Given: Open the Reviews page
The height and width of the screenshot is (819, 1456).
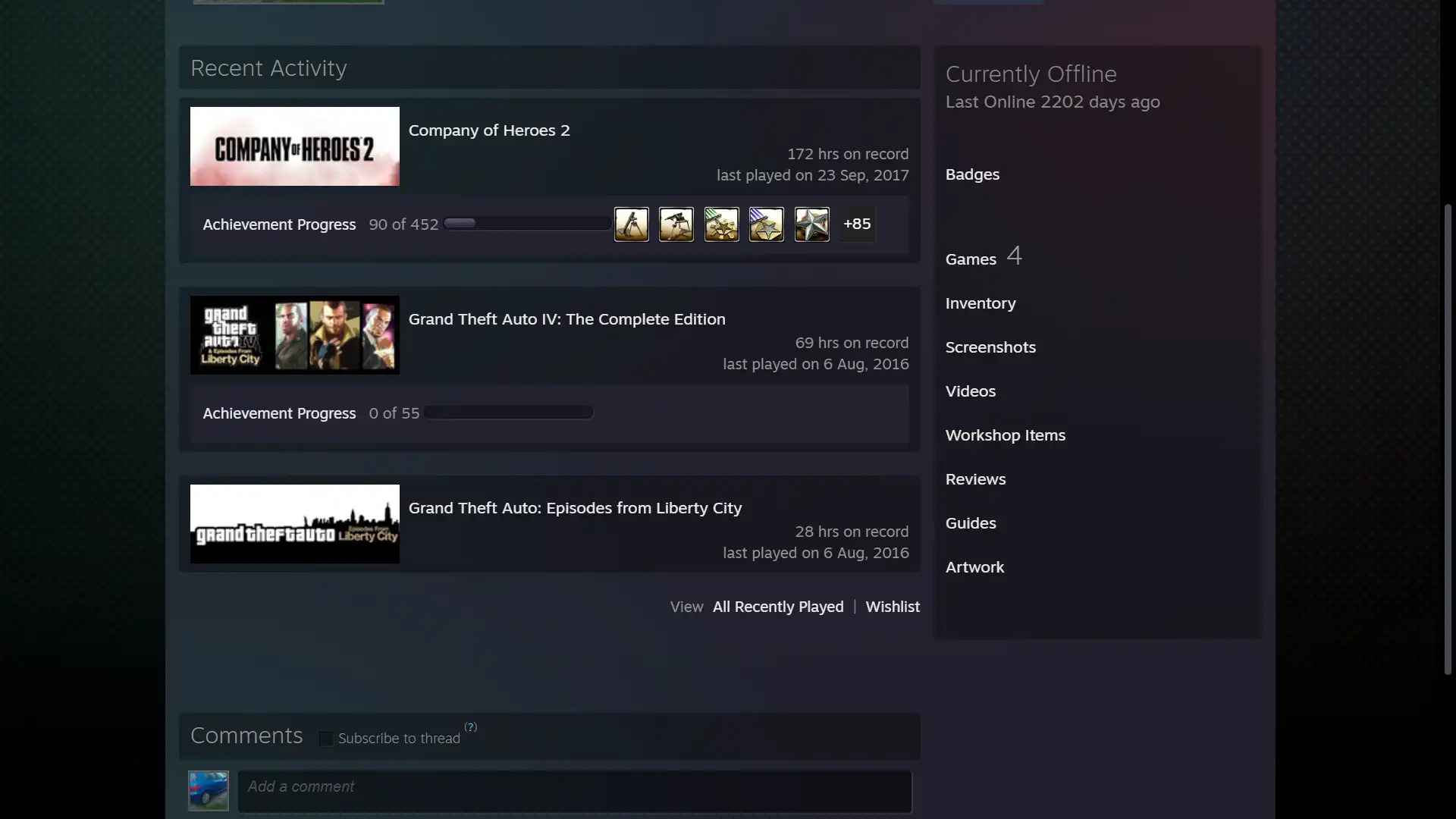Looking at the screenshot, I should pos(975,479).
